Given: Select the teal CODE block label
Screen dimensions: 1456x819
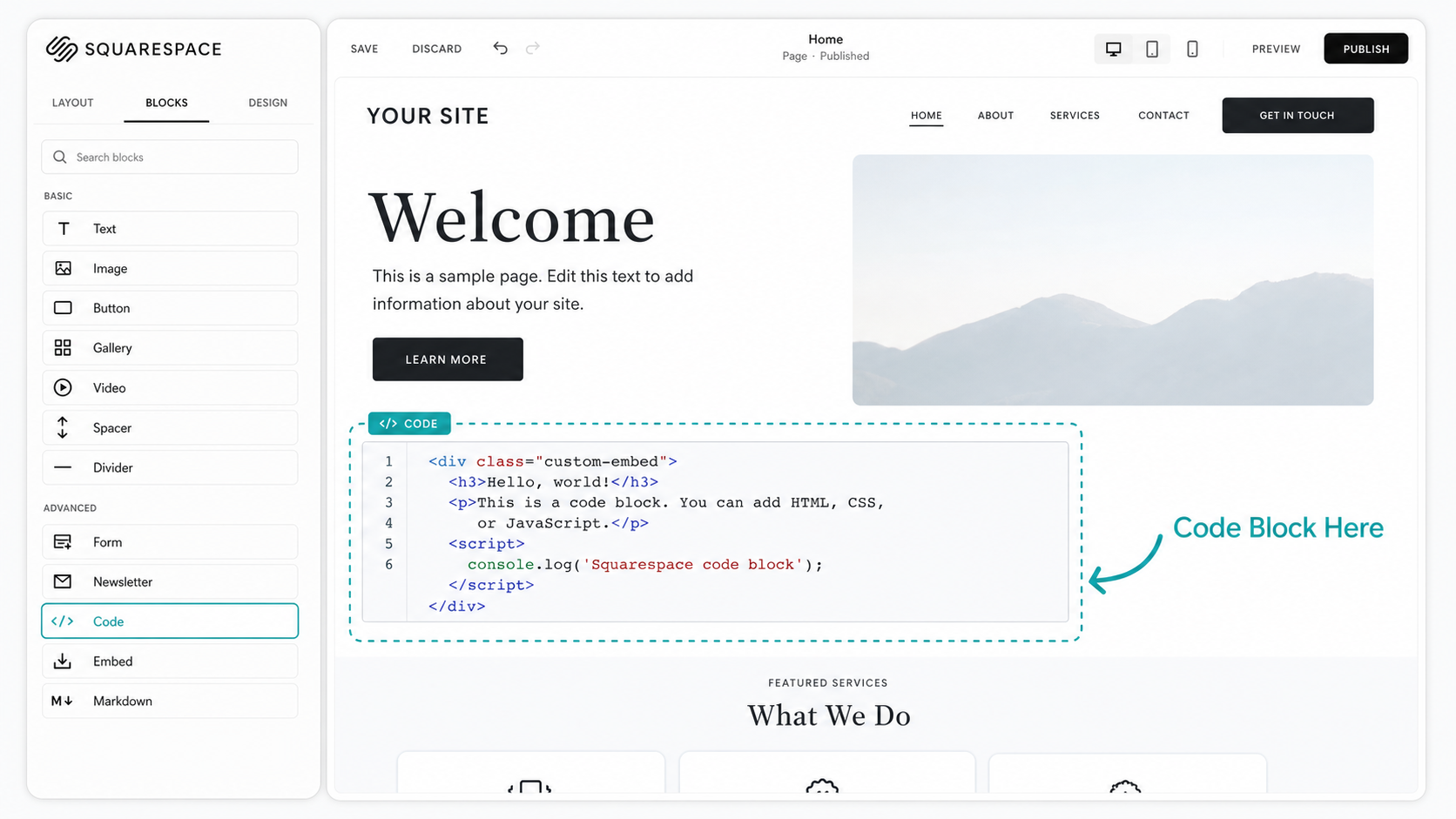Looking at the screenshot, I should 409,423.
